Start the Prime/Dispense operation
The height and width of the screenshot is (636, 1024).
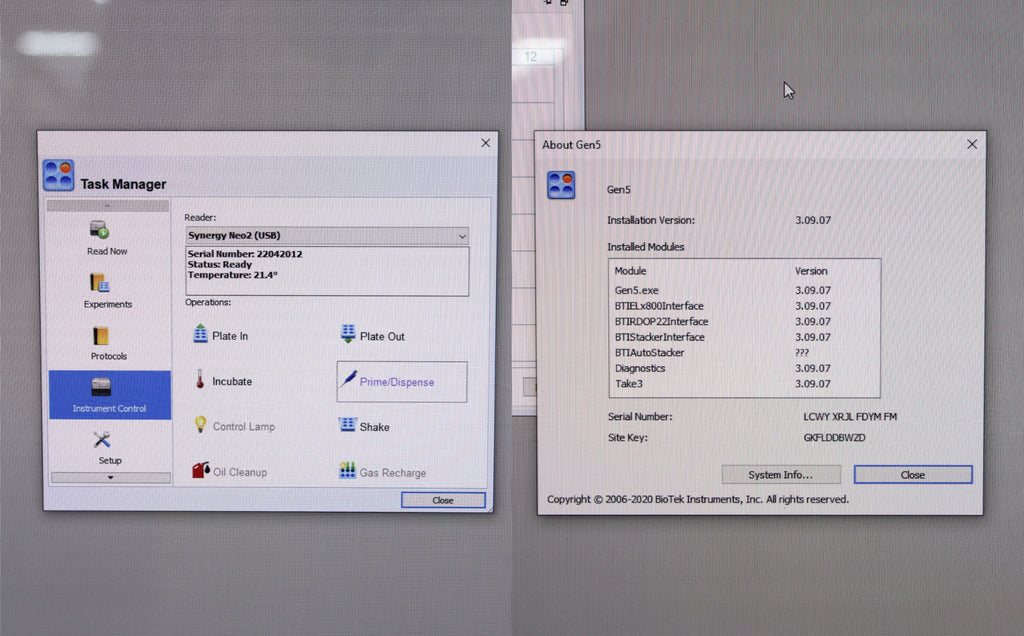(402, 381)
